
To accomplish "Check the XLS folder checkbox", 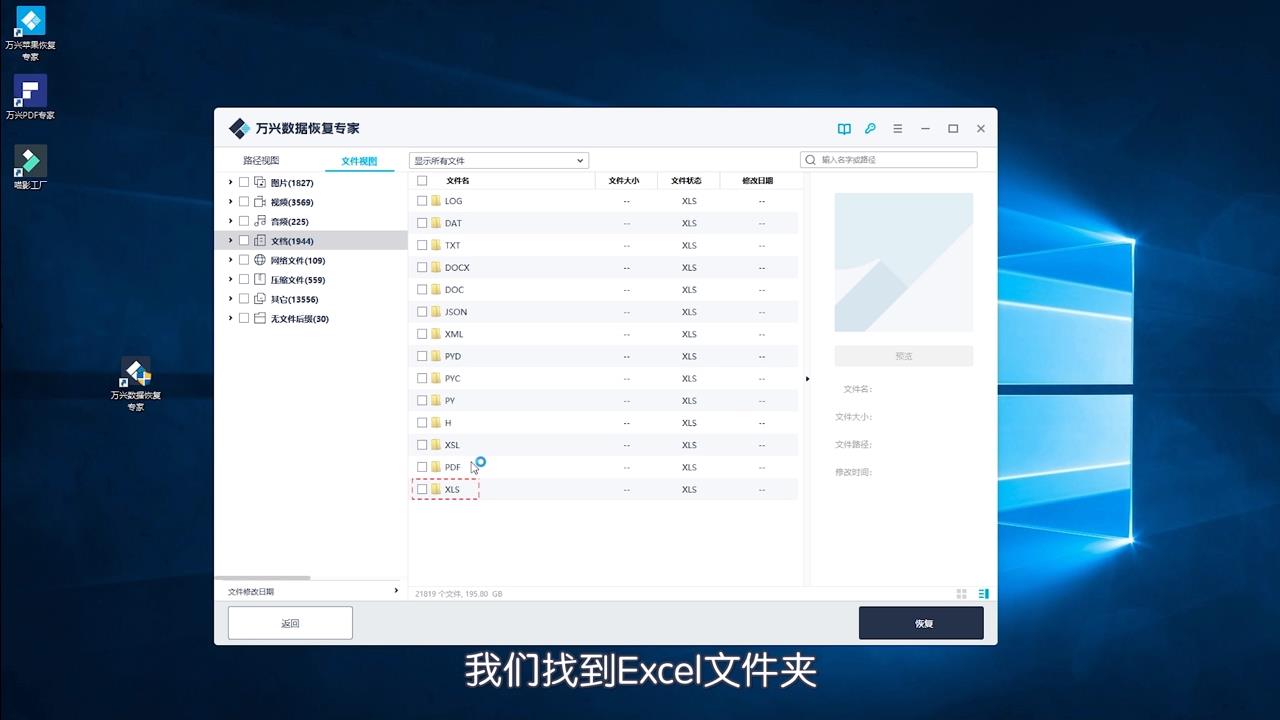I will click(x=422, y=489).
